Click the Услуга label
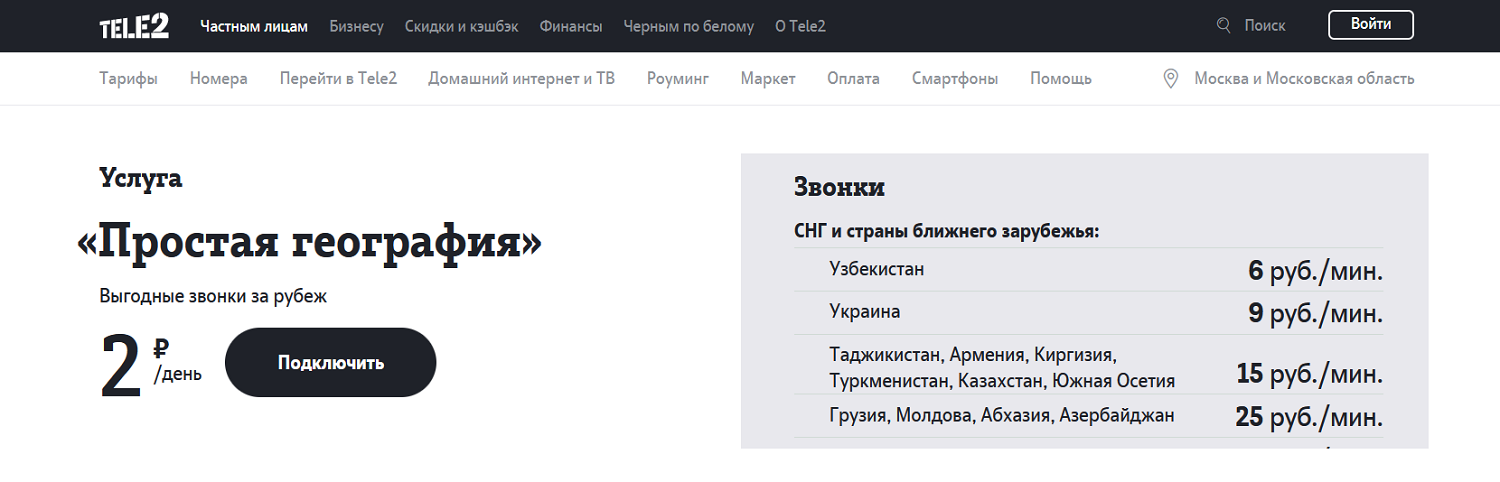 coord(140,179)
